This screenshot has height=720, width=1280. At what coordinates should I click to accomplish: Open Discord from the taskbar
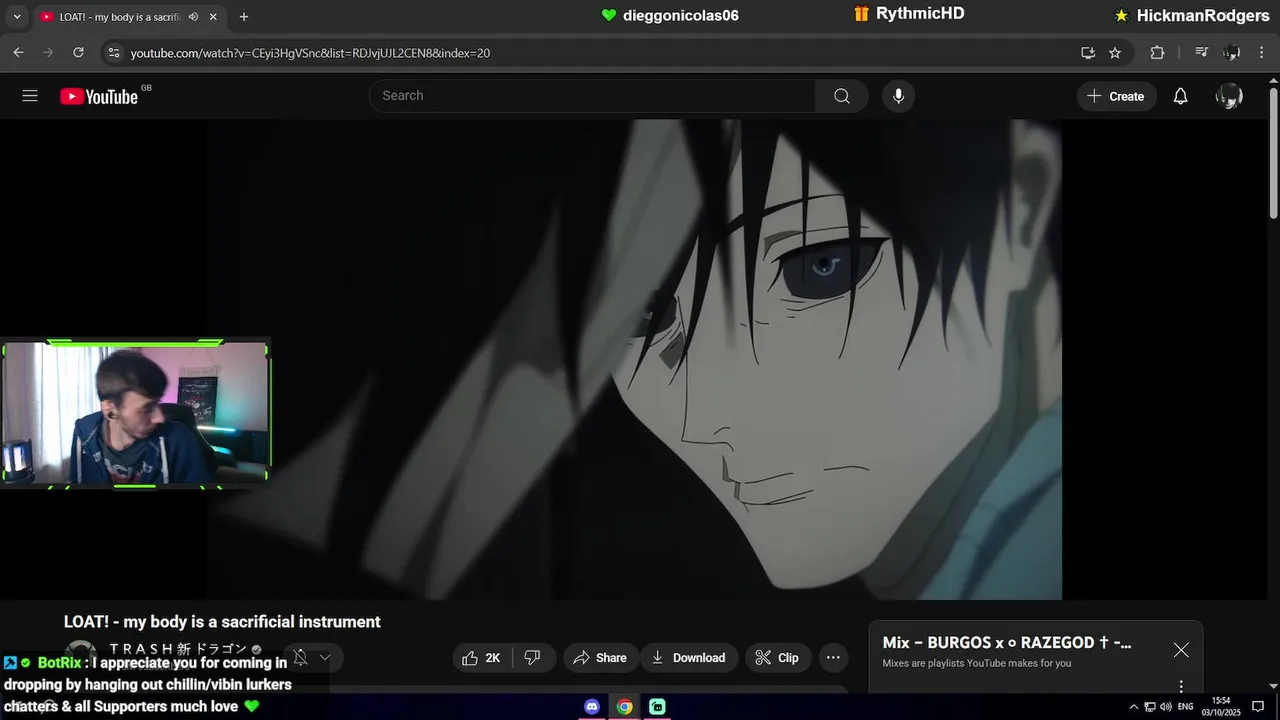[592, 707]
